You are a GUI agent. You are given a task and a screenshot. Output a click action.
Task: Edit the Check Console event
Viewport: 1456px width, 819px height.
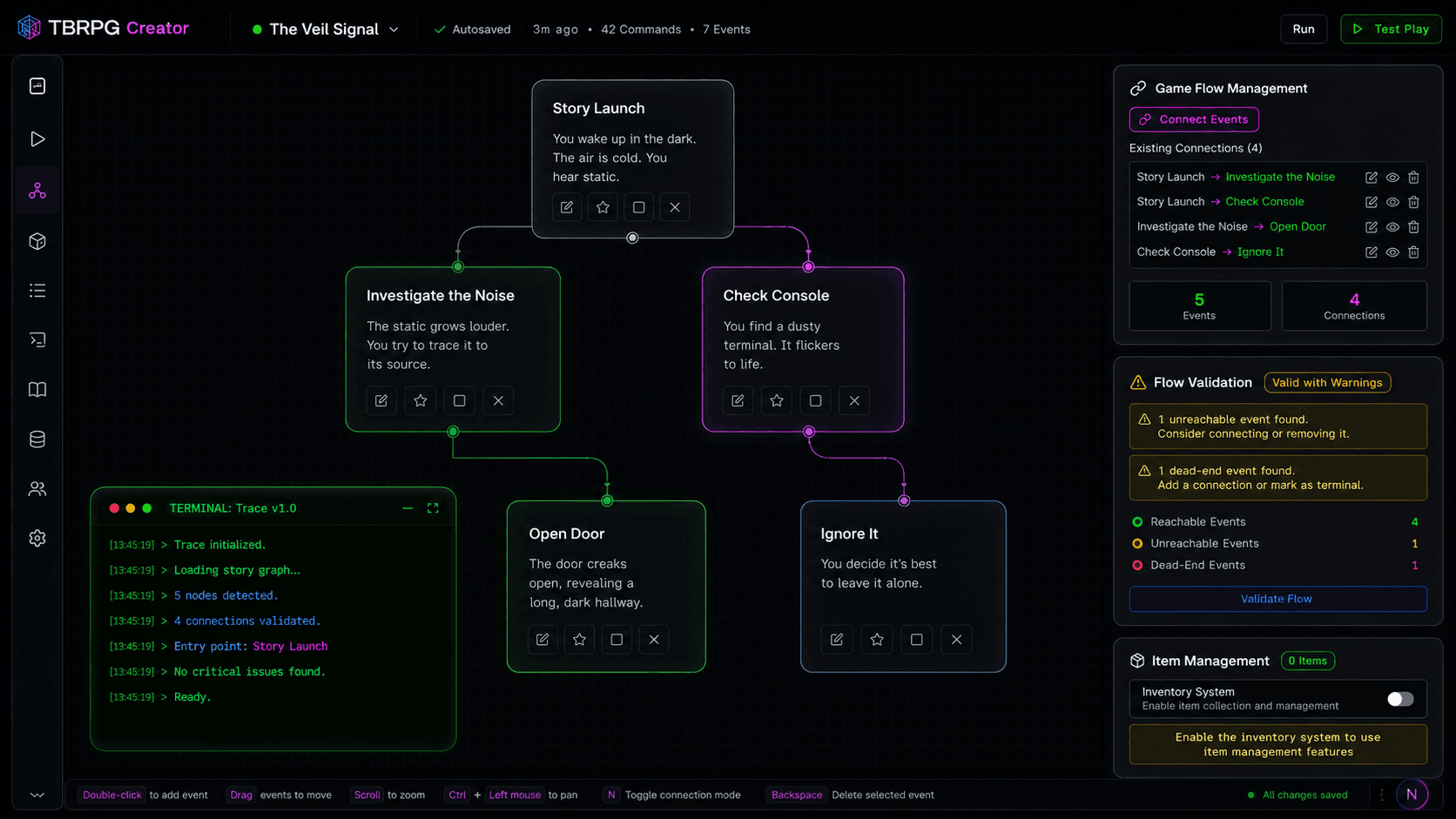pos(738,400)
